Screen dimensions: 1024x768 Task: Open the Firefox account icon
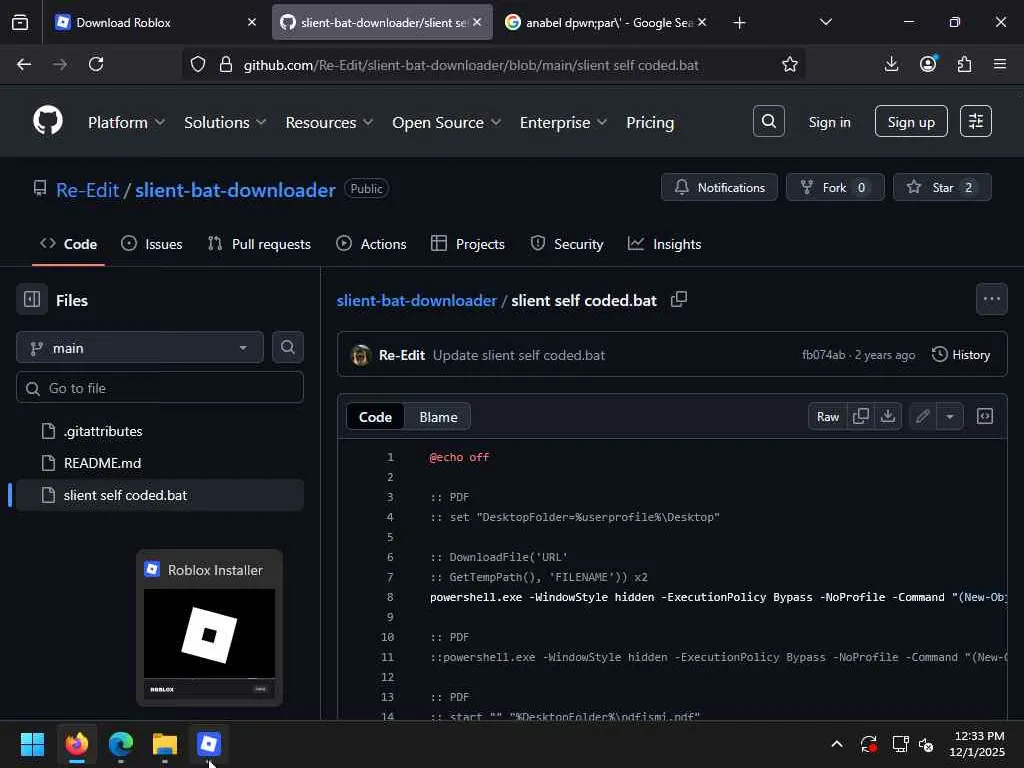point(928,64)
